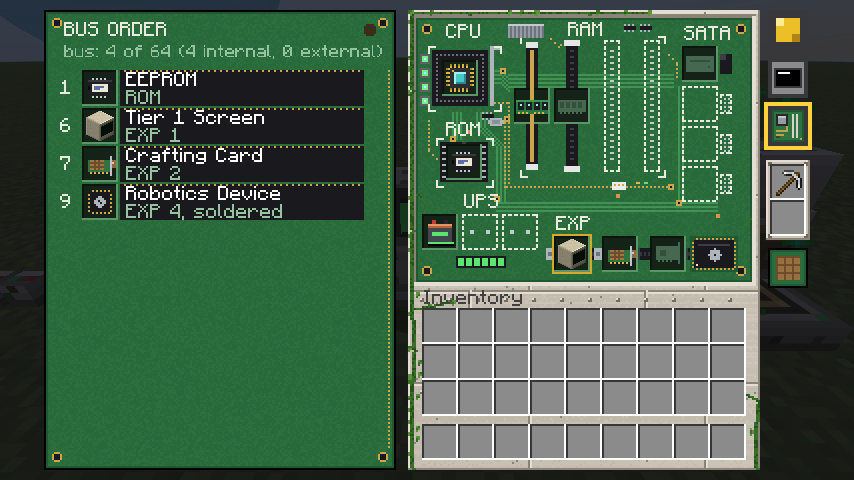Click the empty slot beneath the pickaxe
The height and width of the screenshot is (480, 854).
(x=788, y=218)
